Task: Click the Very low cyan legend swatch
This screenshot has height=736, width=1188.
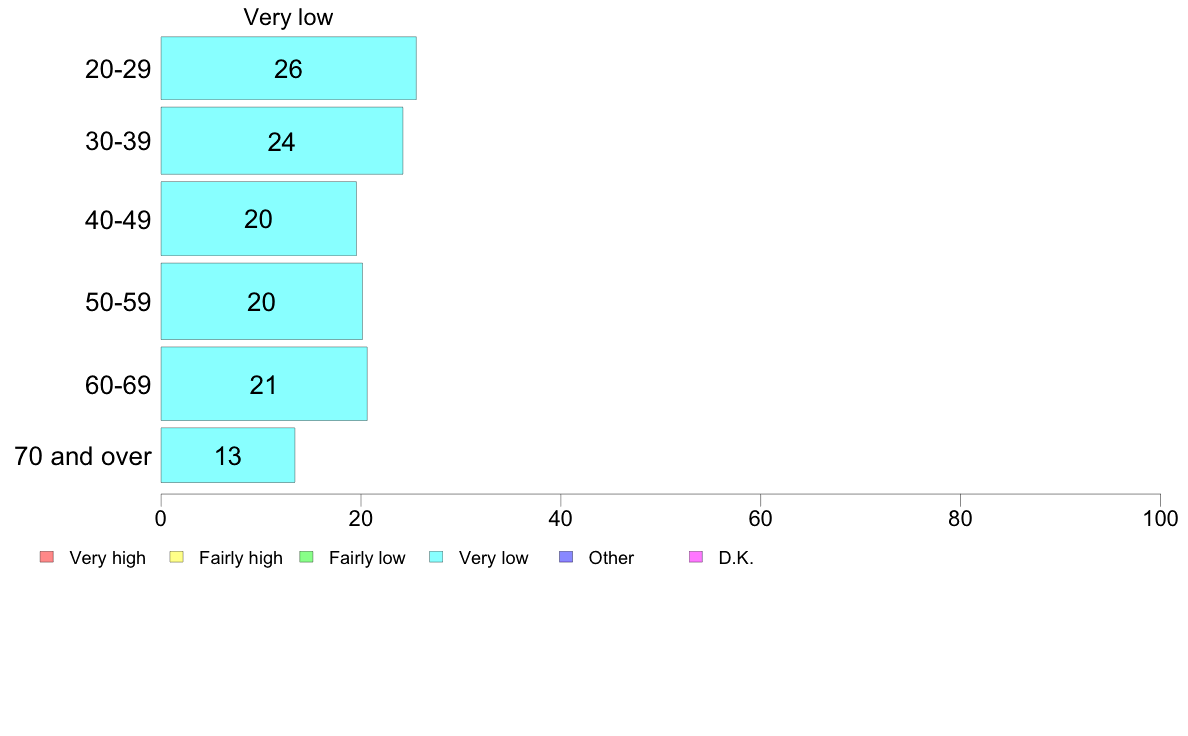Action: 436,557
